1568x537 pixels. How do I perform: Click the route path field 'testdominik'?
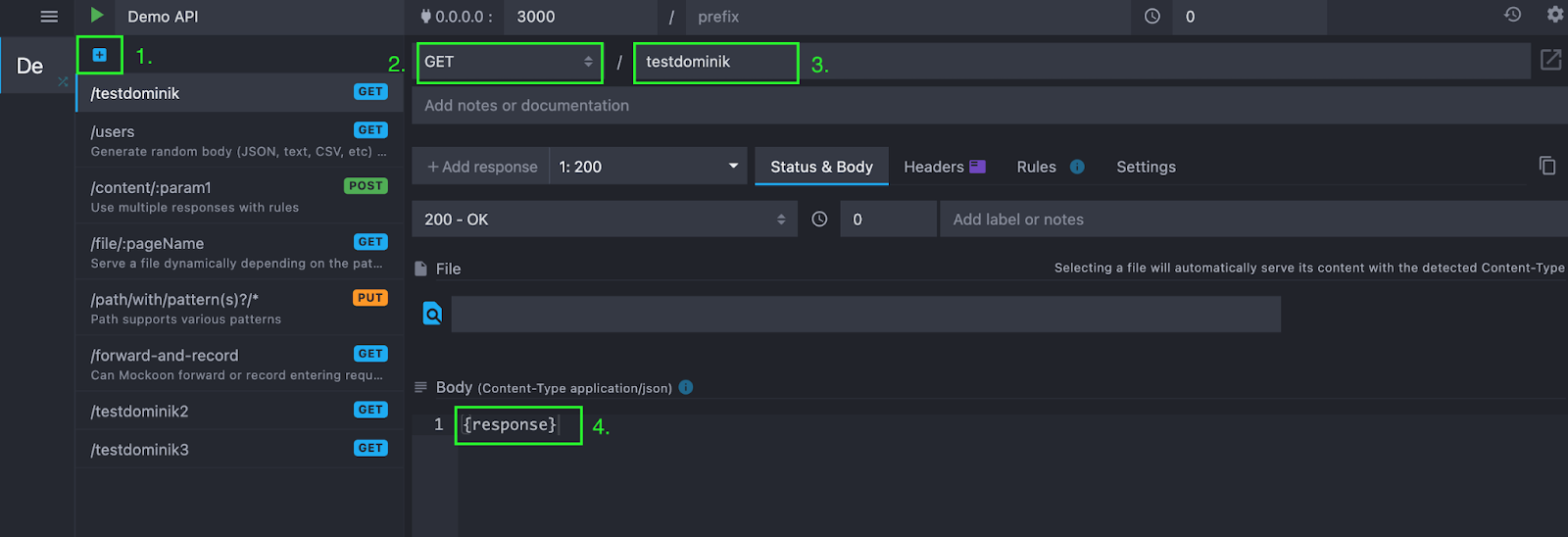click(x=715, y=62)
